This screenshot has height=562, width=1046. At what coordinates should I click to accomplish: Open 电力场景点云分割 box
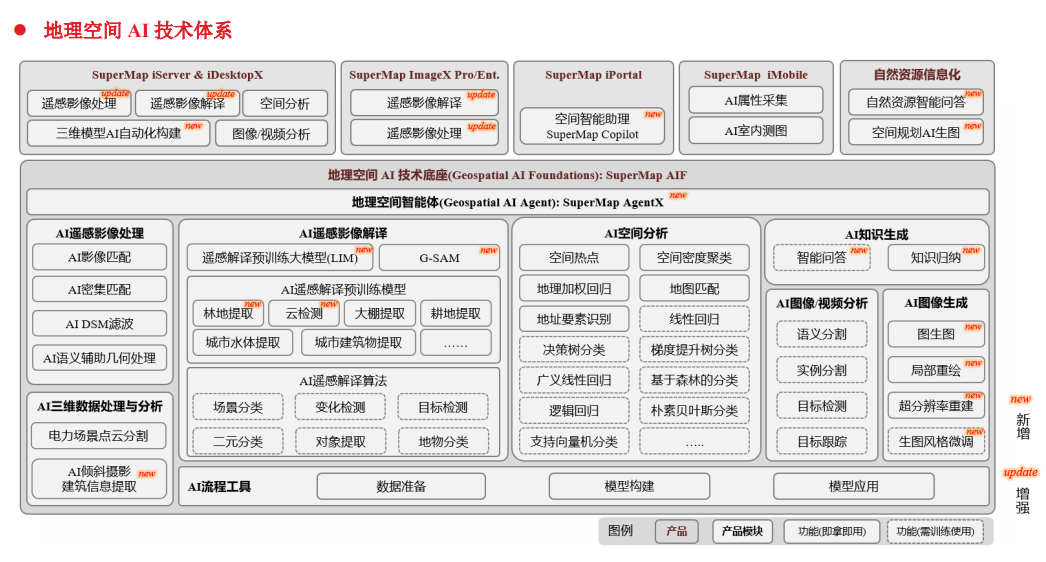(x=99, y=436)
